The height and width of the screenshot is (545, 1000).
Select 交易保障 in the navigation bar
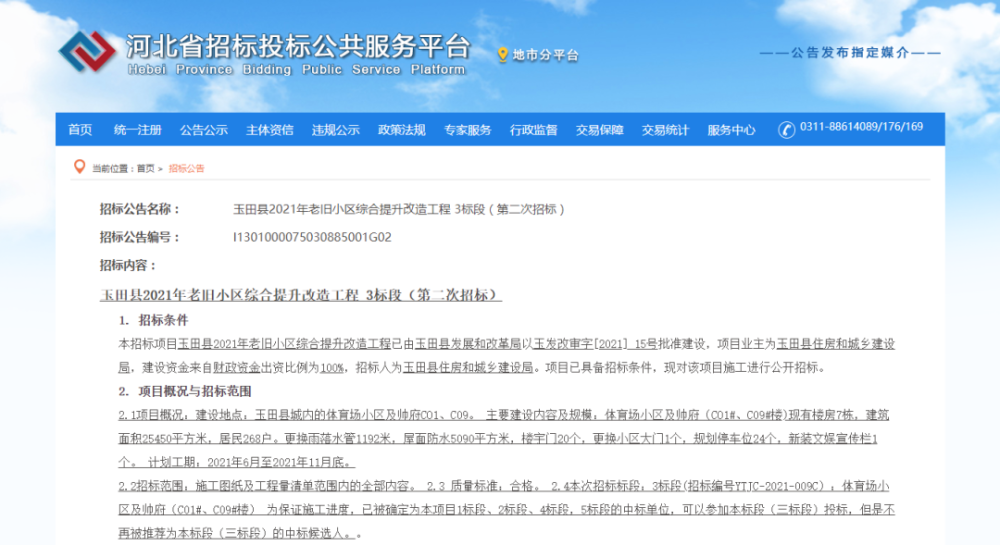(x=599, y=130)
